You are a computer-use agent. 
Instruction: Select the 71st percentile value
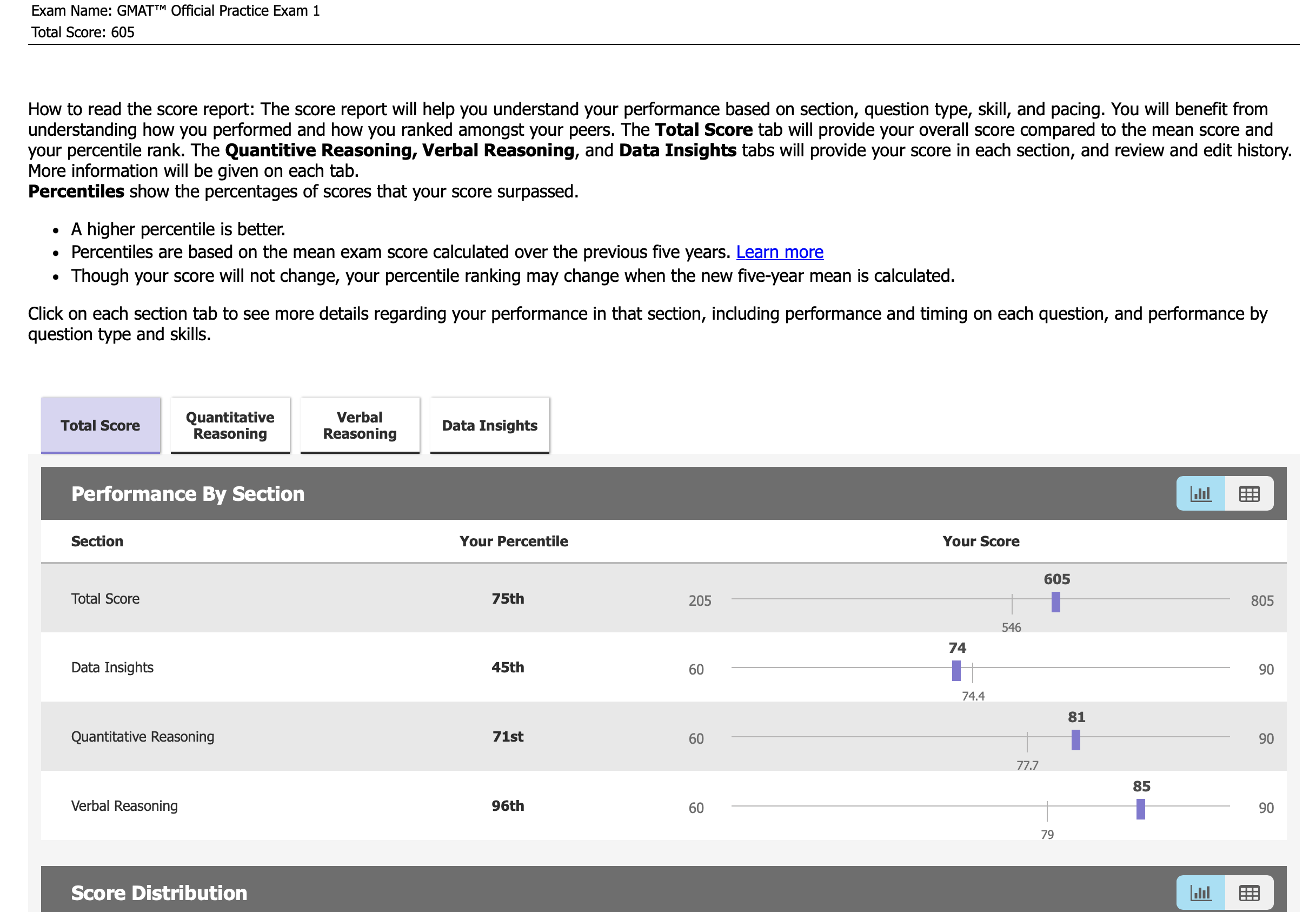(508, 736)
